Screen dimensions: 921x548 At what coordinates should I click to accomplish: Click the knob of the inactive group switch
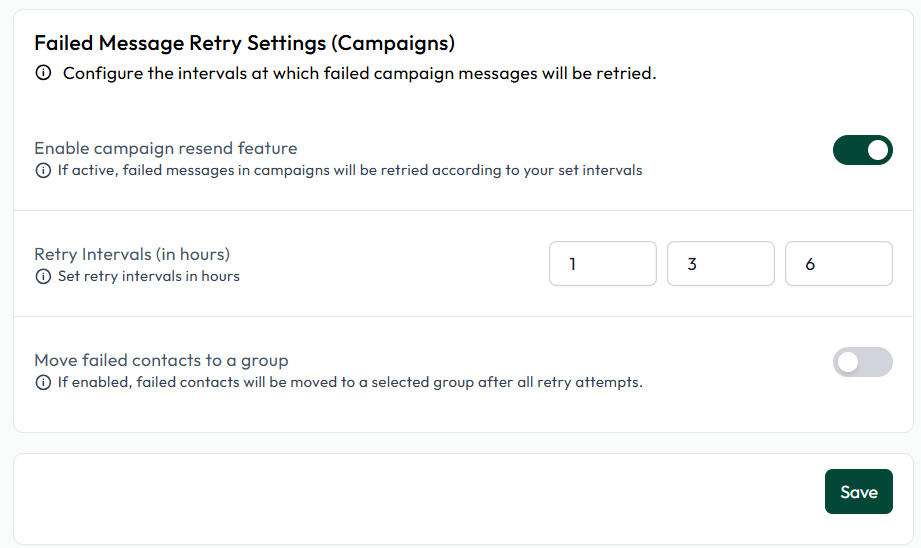pos(848,362)
